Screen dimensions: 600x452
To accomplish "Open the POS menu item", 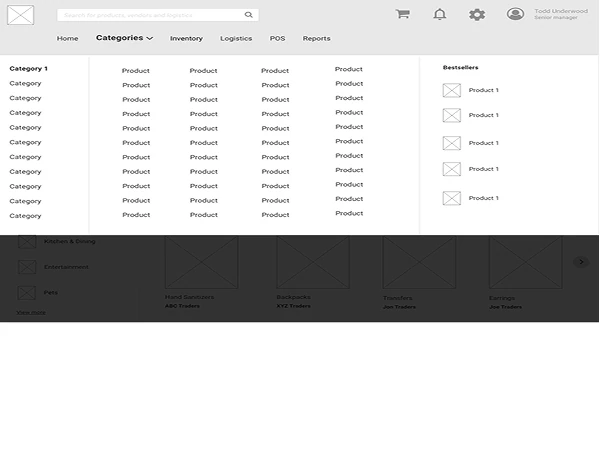I will (277, 38).
